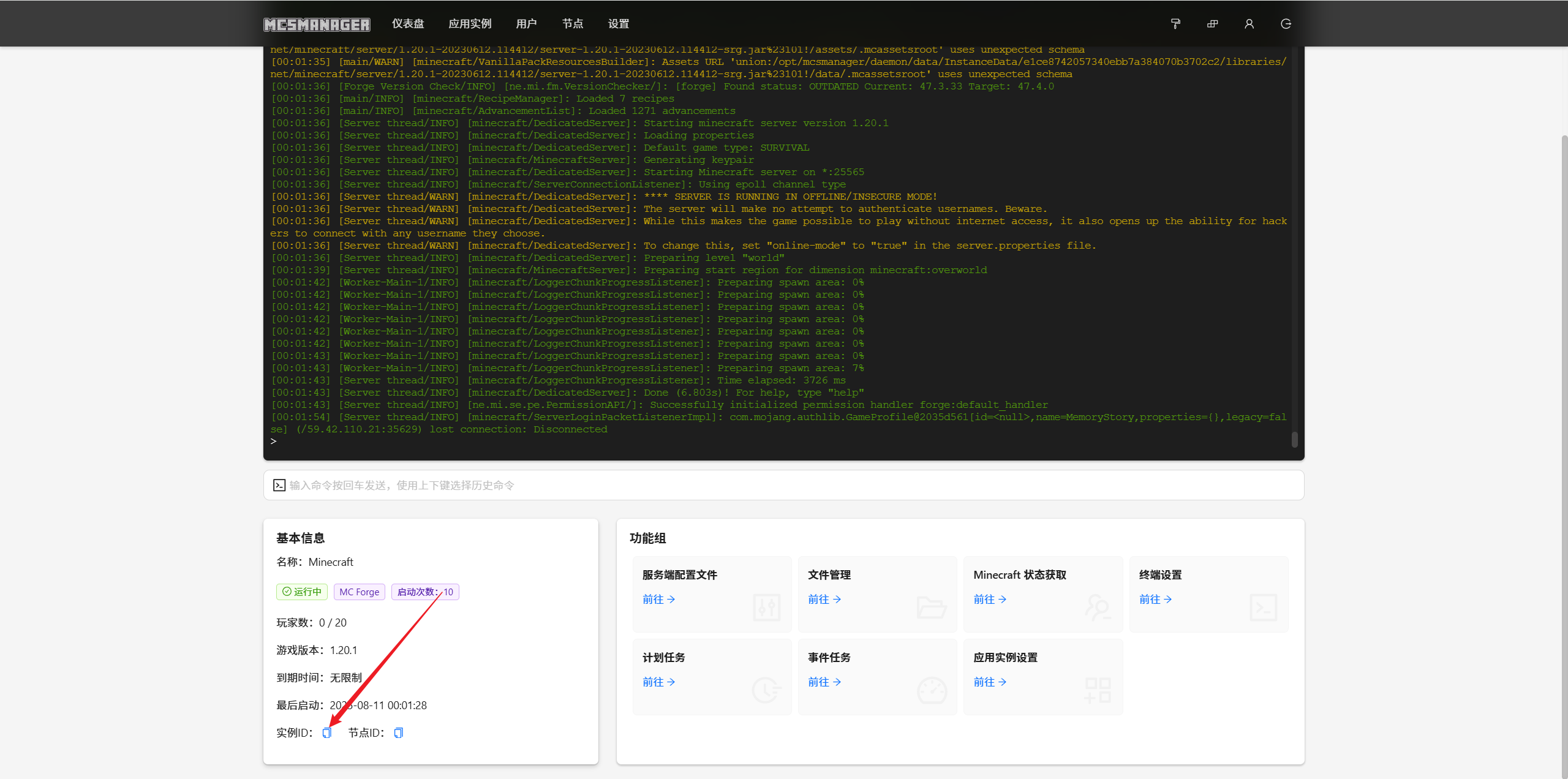This screenshot has height=779, width=1568.
Task: Open the 节点 nodes menu
Action: [x=573, y=24]
